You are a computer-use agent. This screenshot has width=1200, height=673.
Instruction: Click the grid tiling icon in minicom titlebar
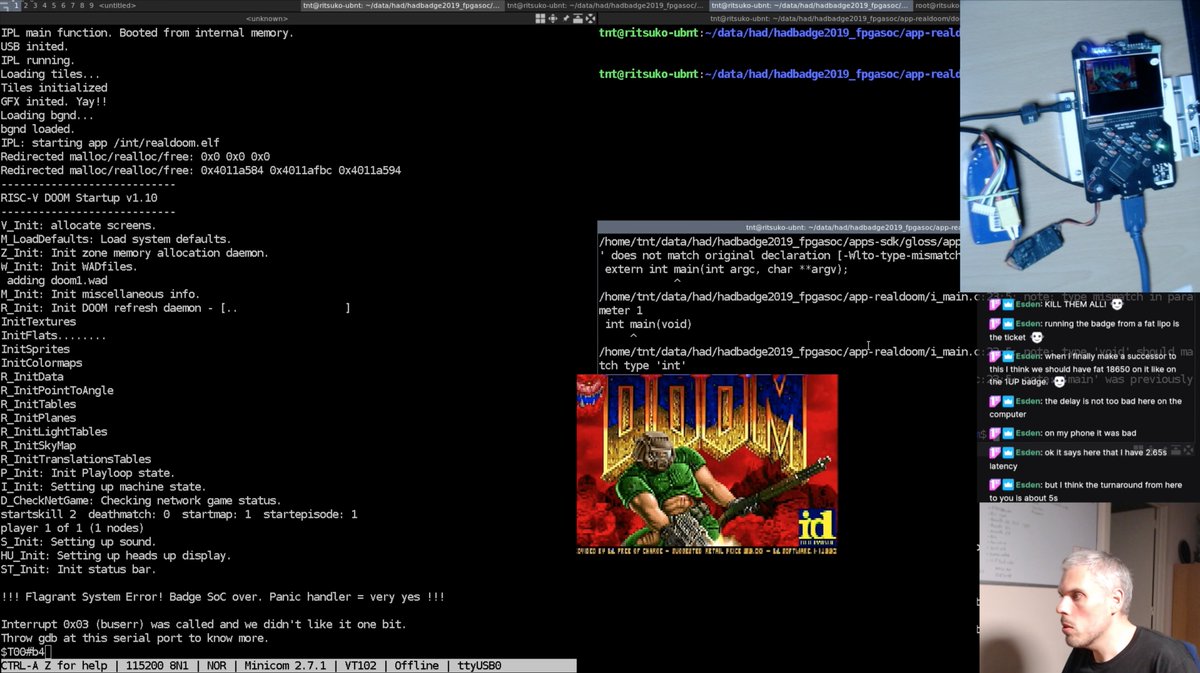(540, 18)
